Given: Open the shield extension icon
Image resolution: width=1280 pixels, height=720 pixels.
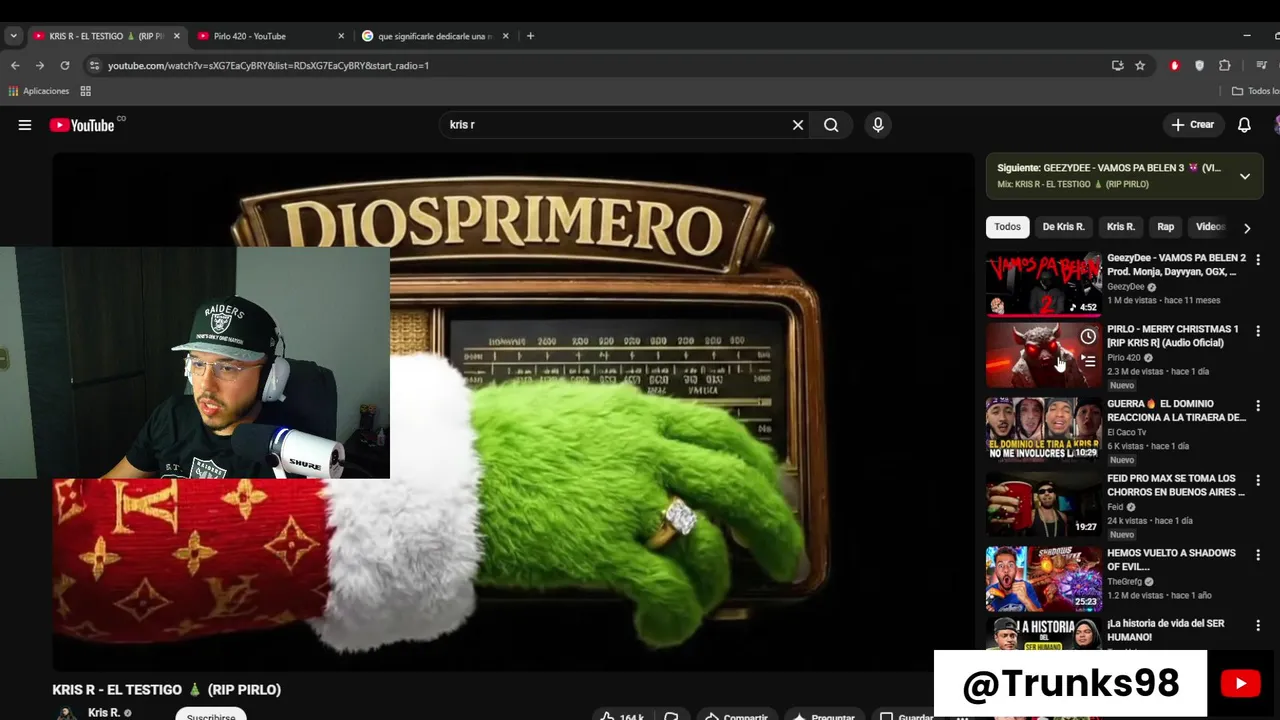Looking at the screenshot, I should tap(1199, 65).
